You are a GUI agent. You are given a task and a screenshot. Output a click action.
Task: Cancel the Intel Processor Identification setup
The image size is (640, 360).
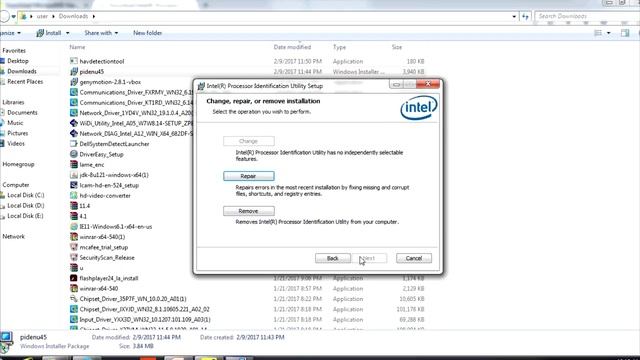[x=413, y=258]
